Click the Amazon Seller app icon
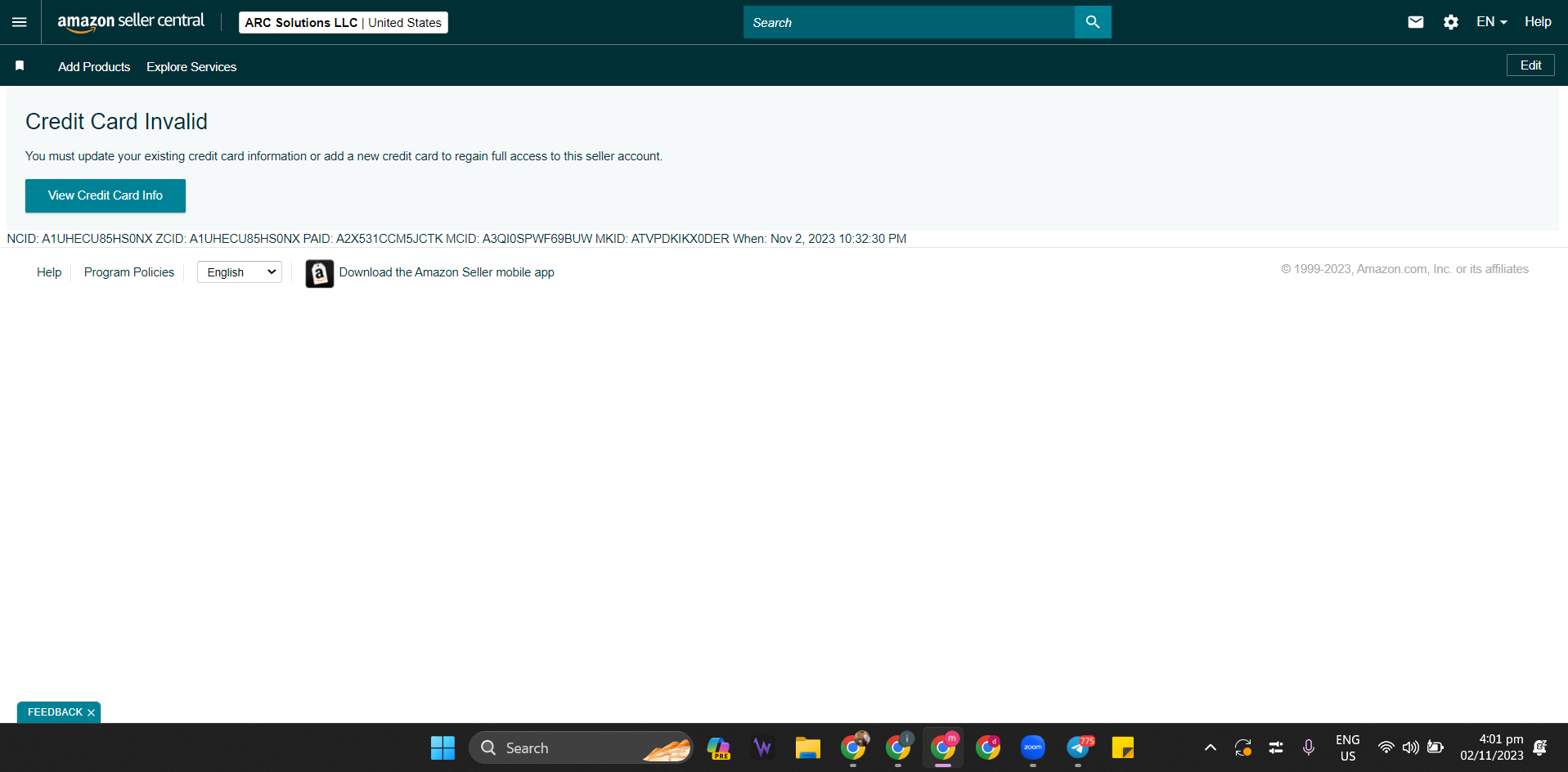This screenshot has height=772, width=1568. coord(320,273)
